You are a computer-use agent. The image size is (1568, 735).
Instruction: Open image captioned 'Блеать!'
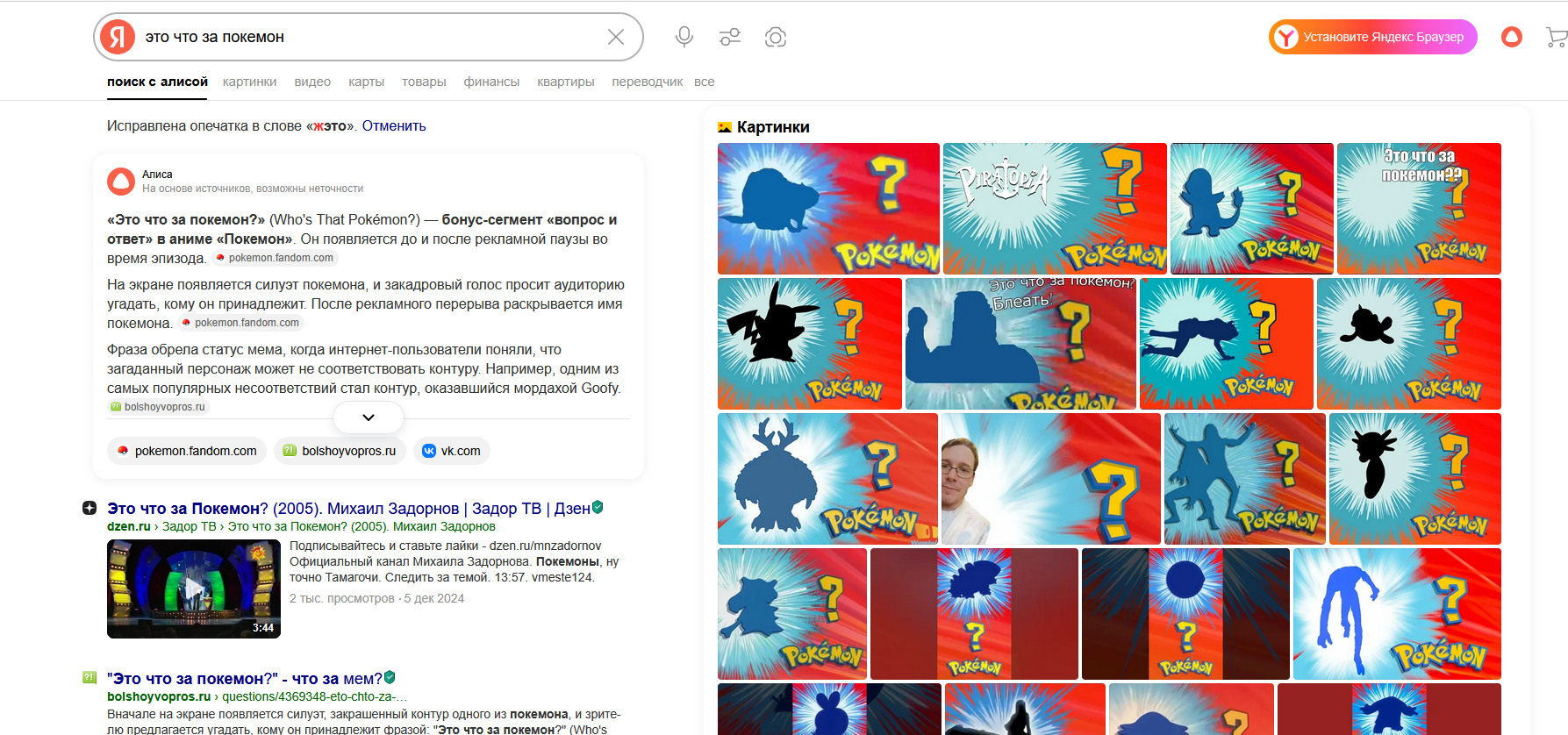[x=1020, y=344]
